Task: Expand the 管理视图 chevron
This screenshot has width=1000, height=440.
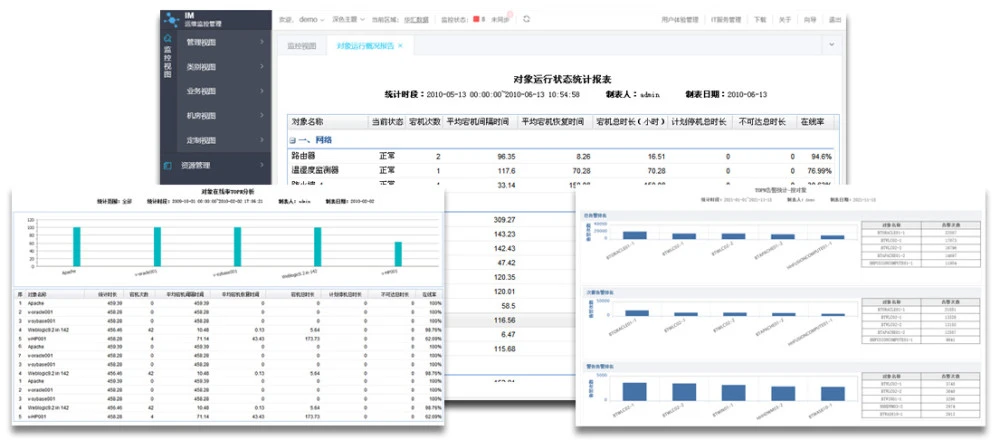Action: [x=261, y=42]
